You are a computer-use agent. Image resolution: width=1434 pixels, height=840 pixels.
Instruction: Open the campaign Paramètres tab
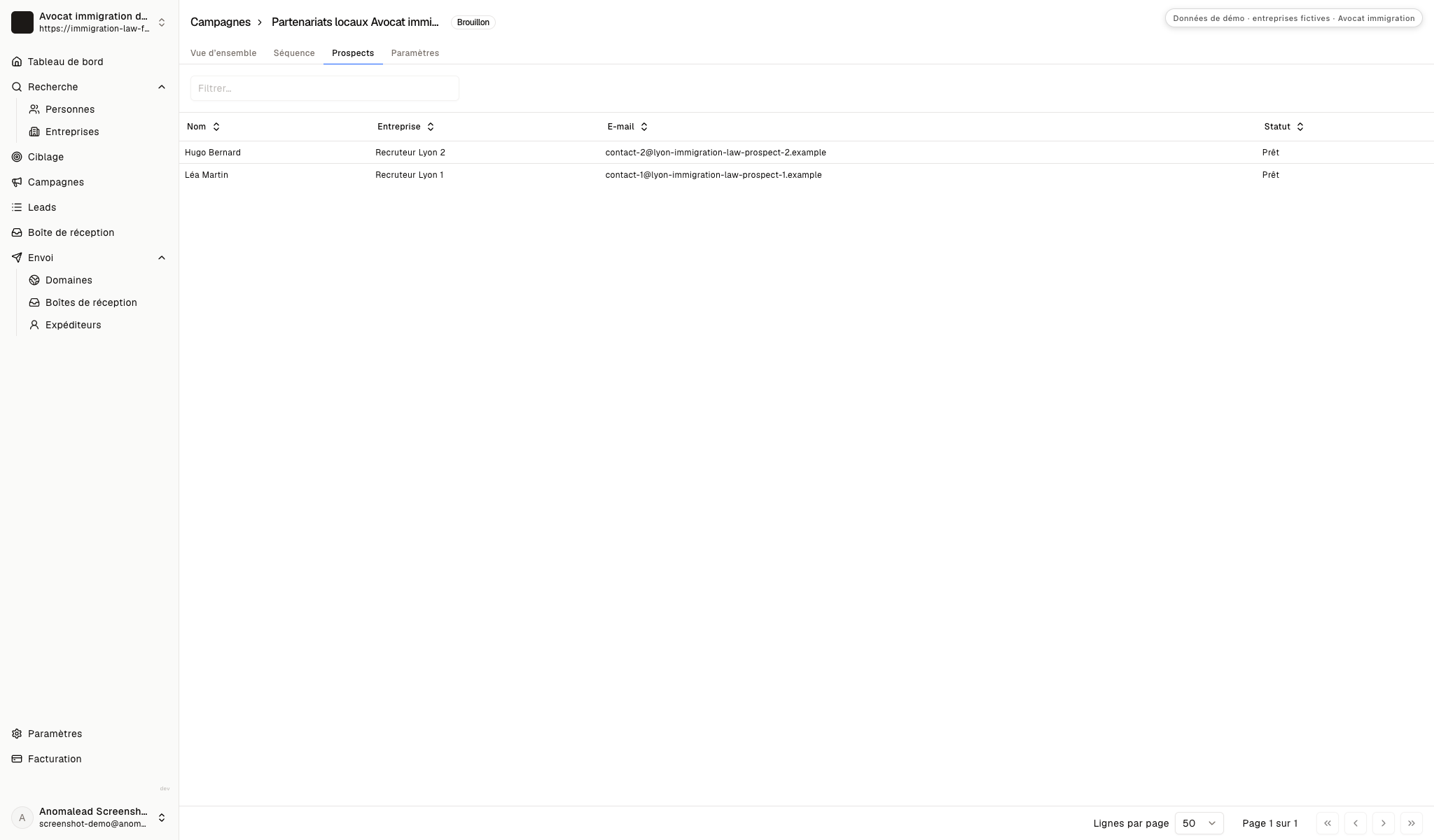[415, 53]
